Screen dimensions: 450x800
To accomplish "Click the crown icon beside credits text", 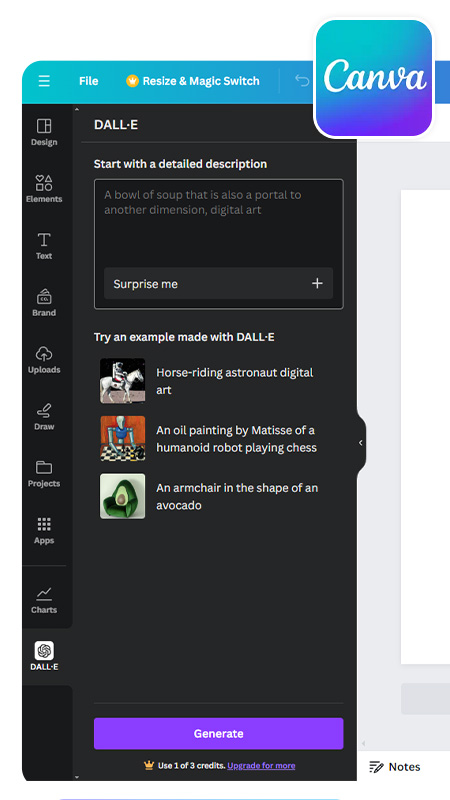I will coord(149,765).
